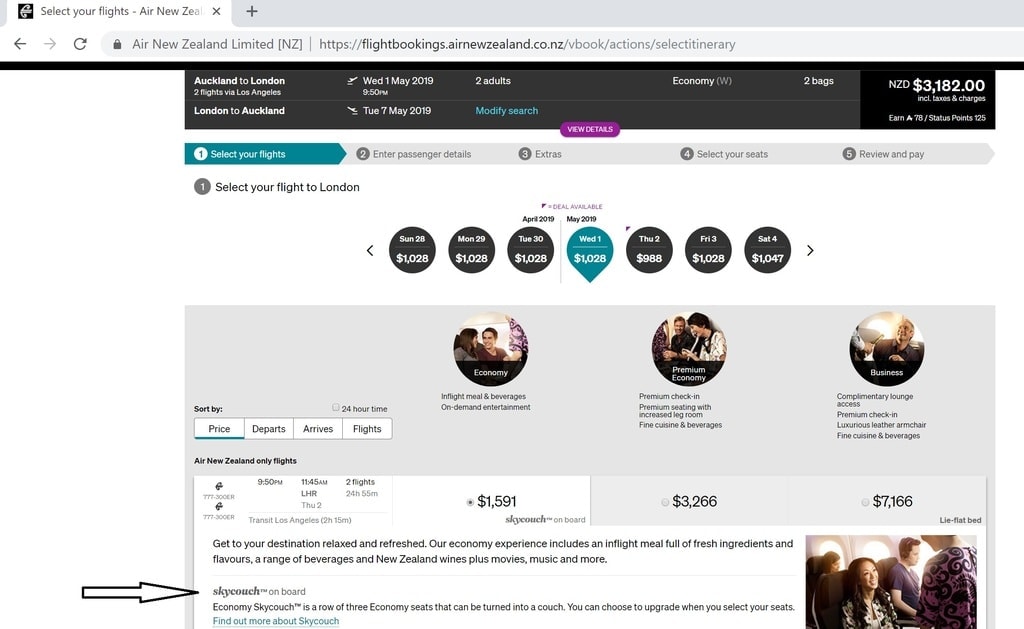The width and height of the screenshot is (1024, 629).
Task: Click the Economy promo photo beside description
Action: click(891, 582)
